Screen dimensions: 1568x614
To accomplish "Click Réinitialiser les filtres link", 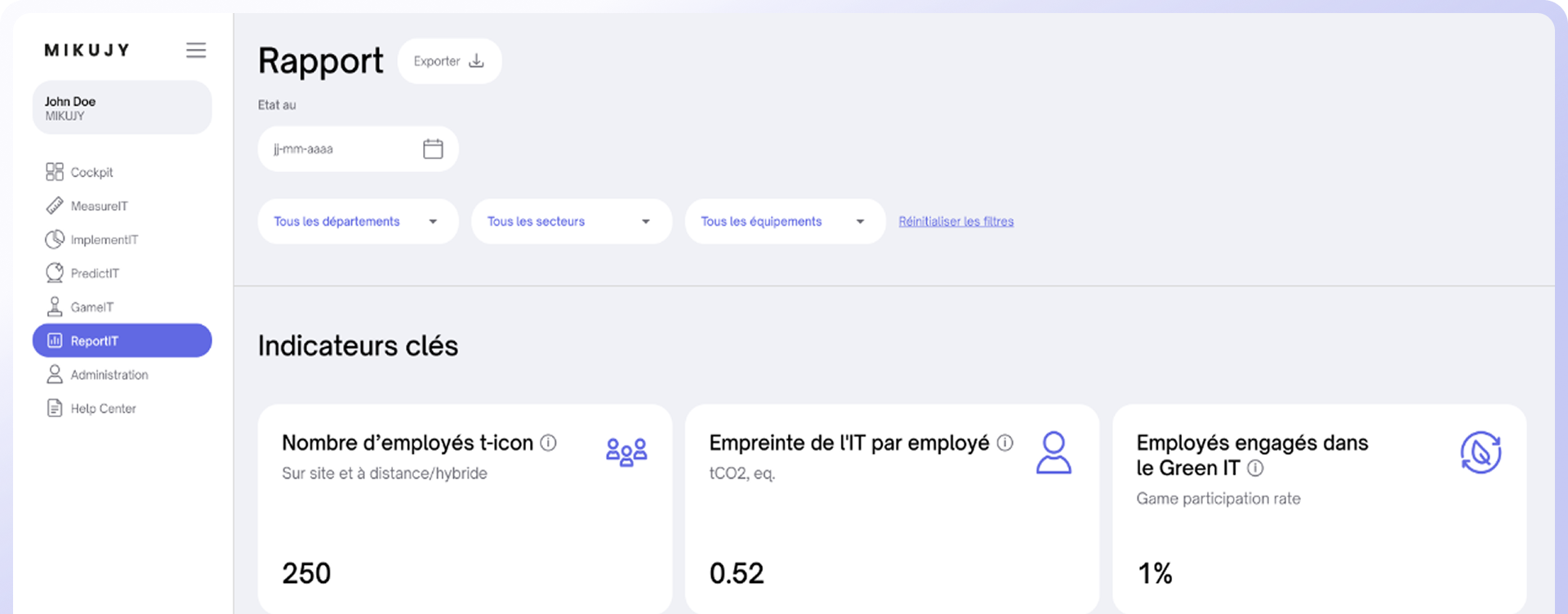I will click(x=955, y=221).
